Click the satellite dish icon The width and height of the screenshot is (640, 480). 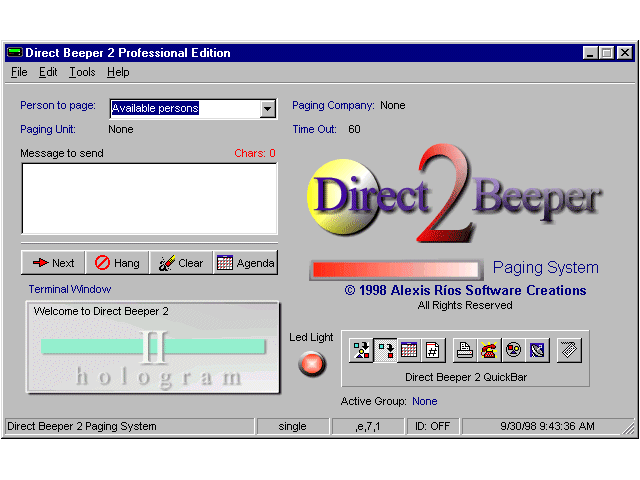537,350
